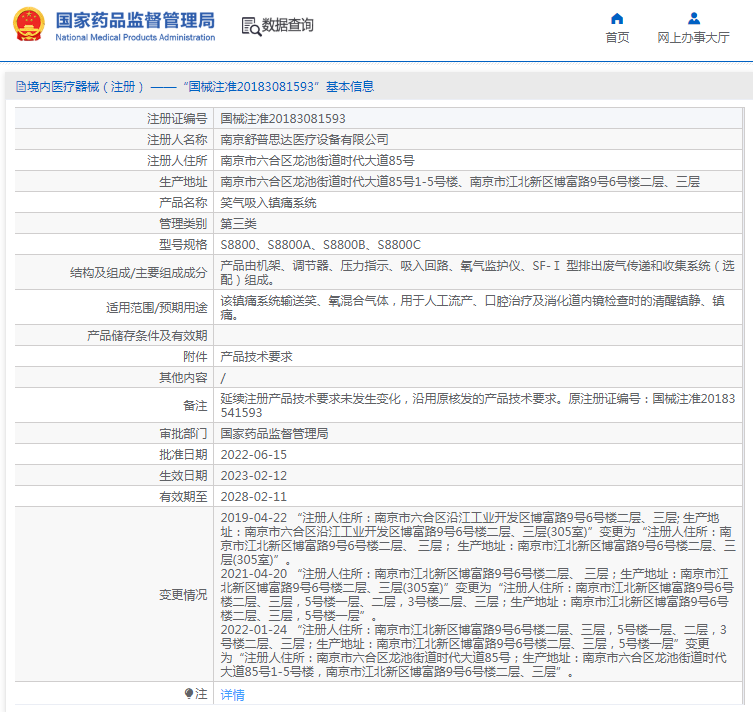Click 国家药品监督管理局 site title

click(x=135, y=20)
